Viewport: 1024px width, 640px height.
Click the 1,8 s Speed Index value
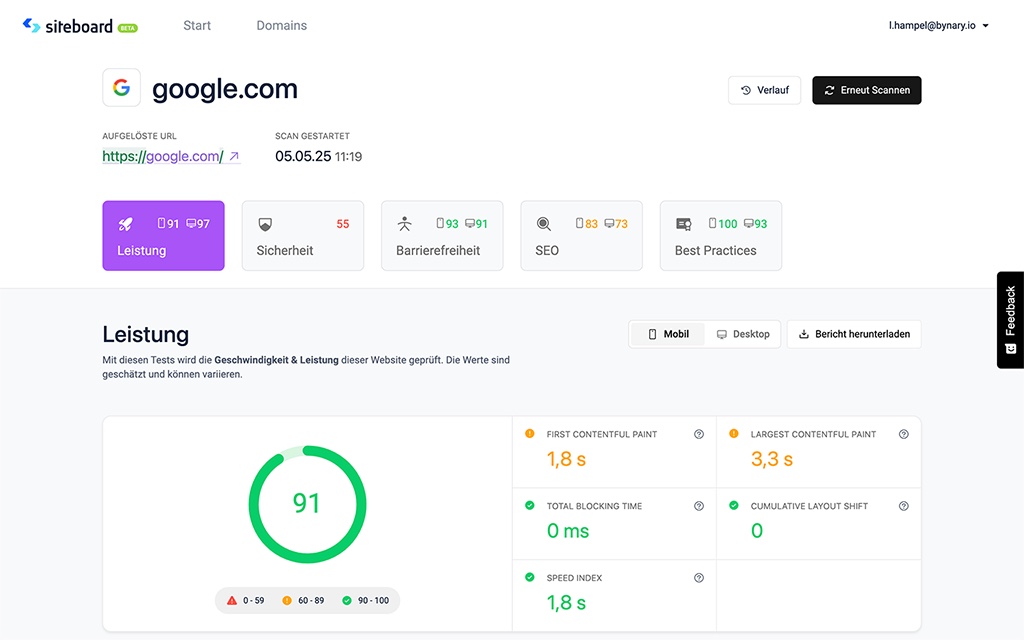coord(566,603)
